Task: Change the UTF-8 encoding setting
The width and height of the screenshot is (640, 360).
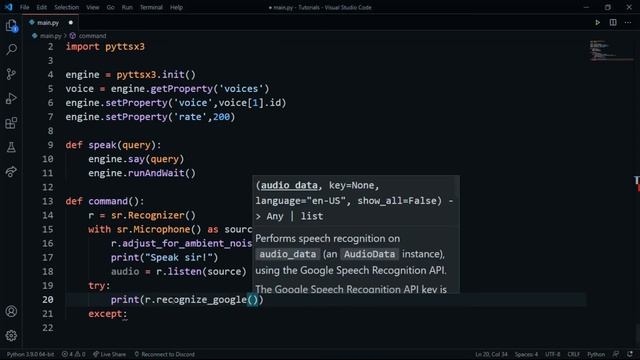Action: [553, 354]
